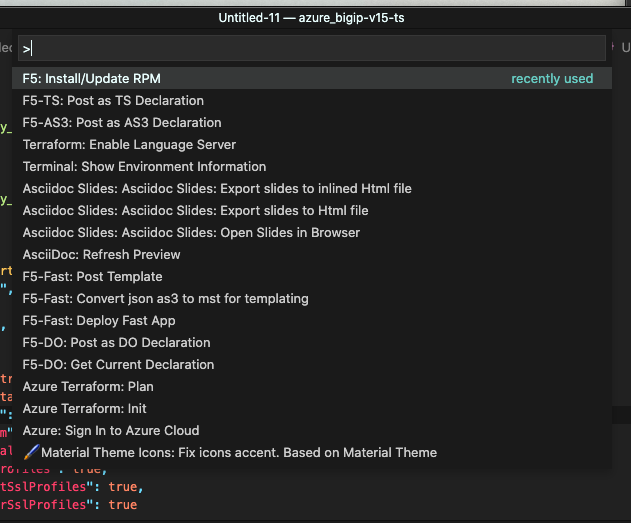Screen dimensions: 631x523
Task: Select F5-Fast: Post Template
Action: point(92,277)
